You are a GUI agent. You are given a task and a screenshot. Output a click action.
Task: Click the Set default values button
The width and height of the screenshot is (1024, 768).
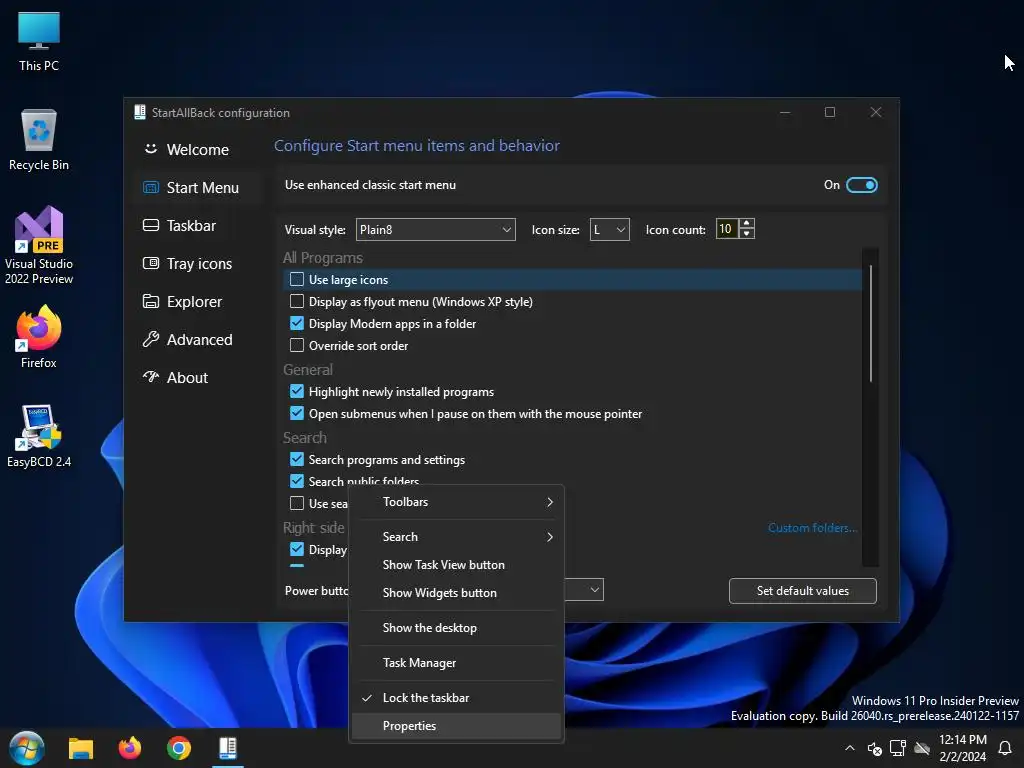pyautogui.click(x=803, y=591)
